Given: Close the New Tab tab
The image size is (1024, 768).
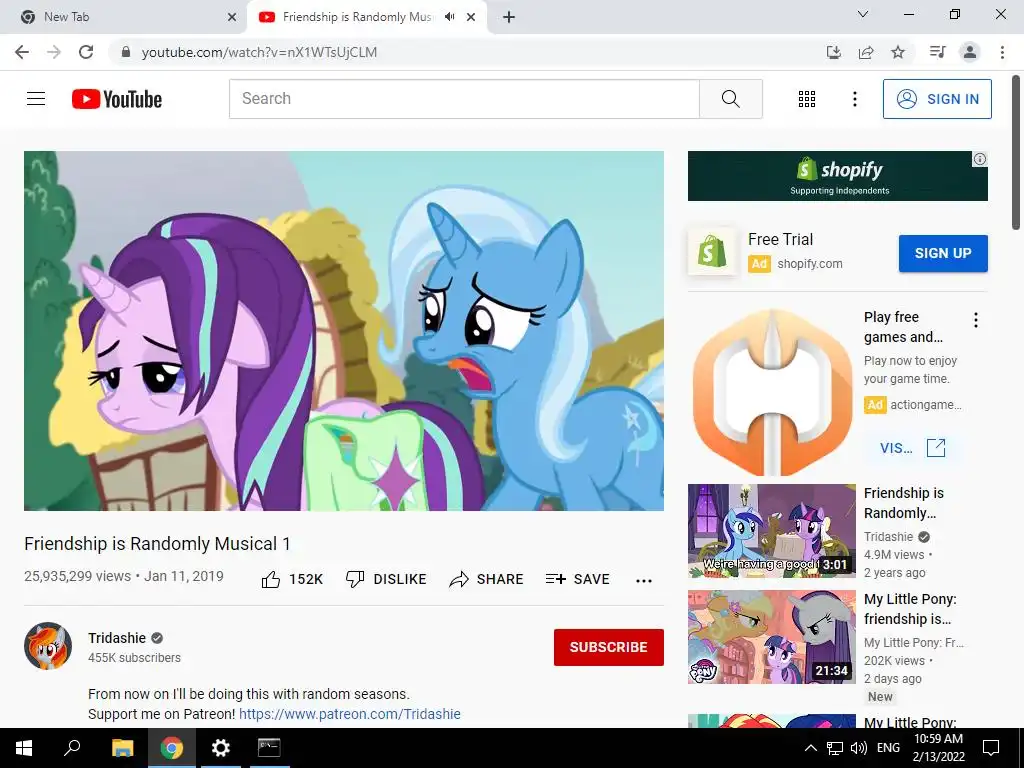Looking at the screenshot, I should coord(232,17).
